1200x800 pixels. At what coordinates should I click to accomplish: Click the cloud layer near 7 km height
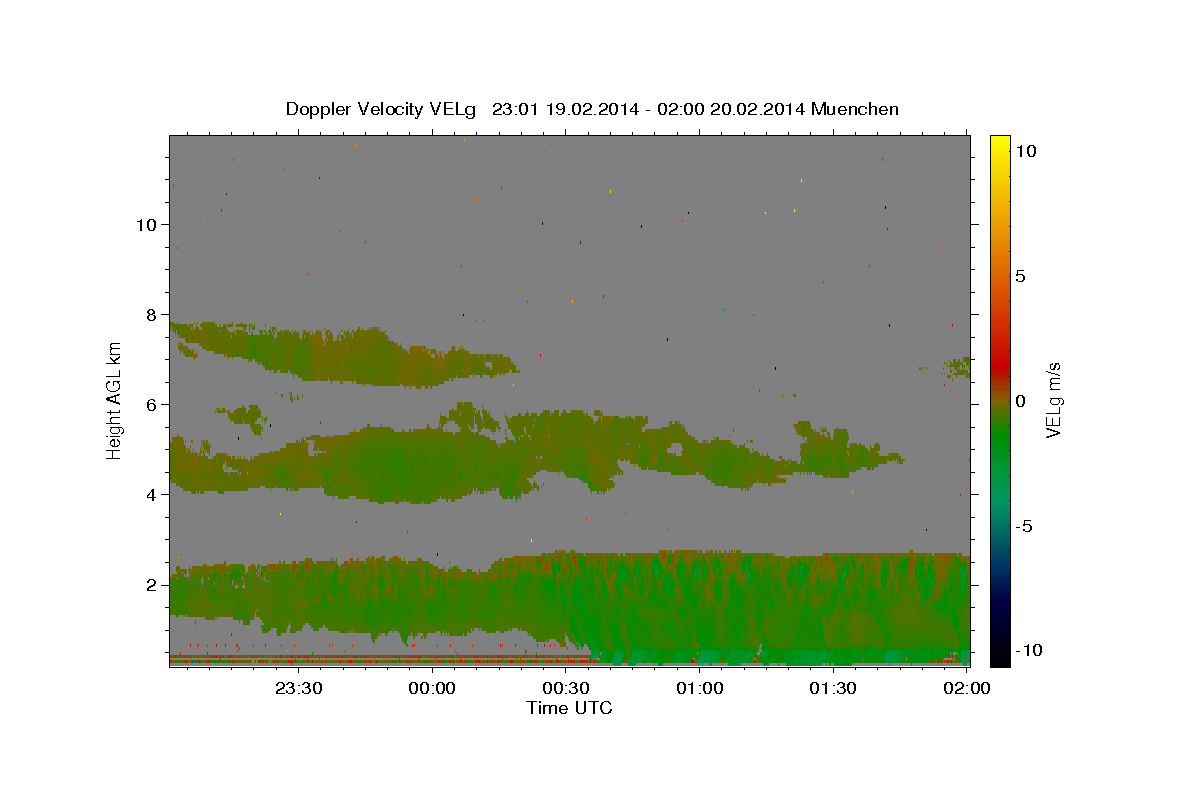pyautogui.click(x=345, y=355)
